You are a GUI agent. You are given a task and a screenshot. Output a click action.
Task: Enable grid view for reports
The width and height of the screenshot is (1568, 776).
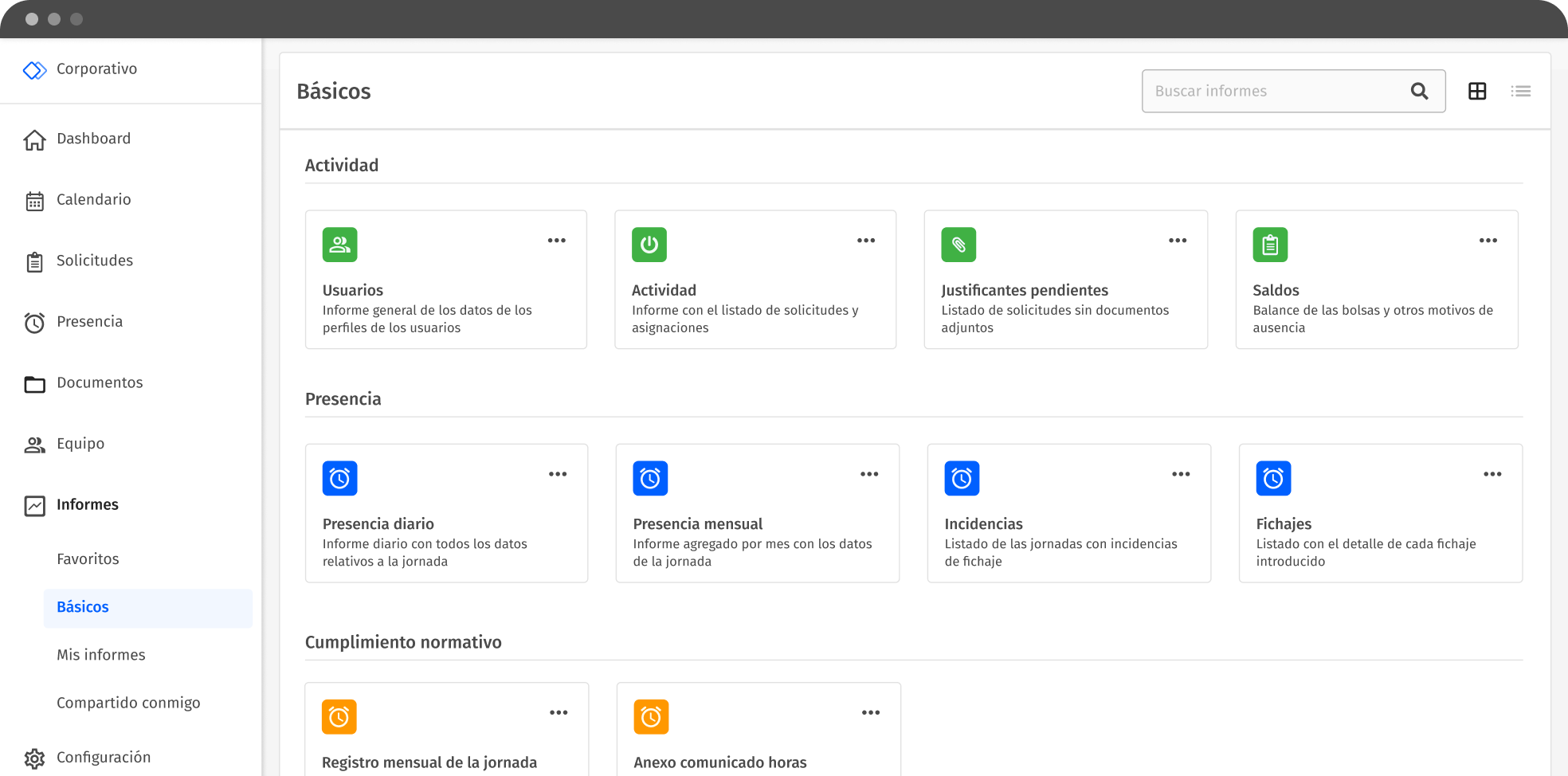point(1477,91)
